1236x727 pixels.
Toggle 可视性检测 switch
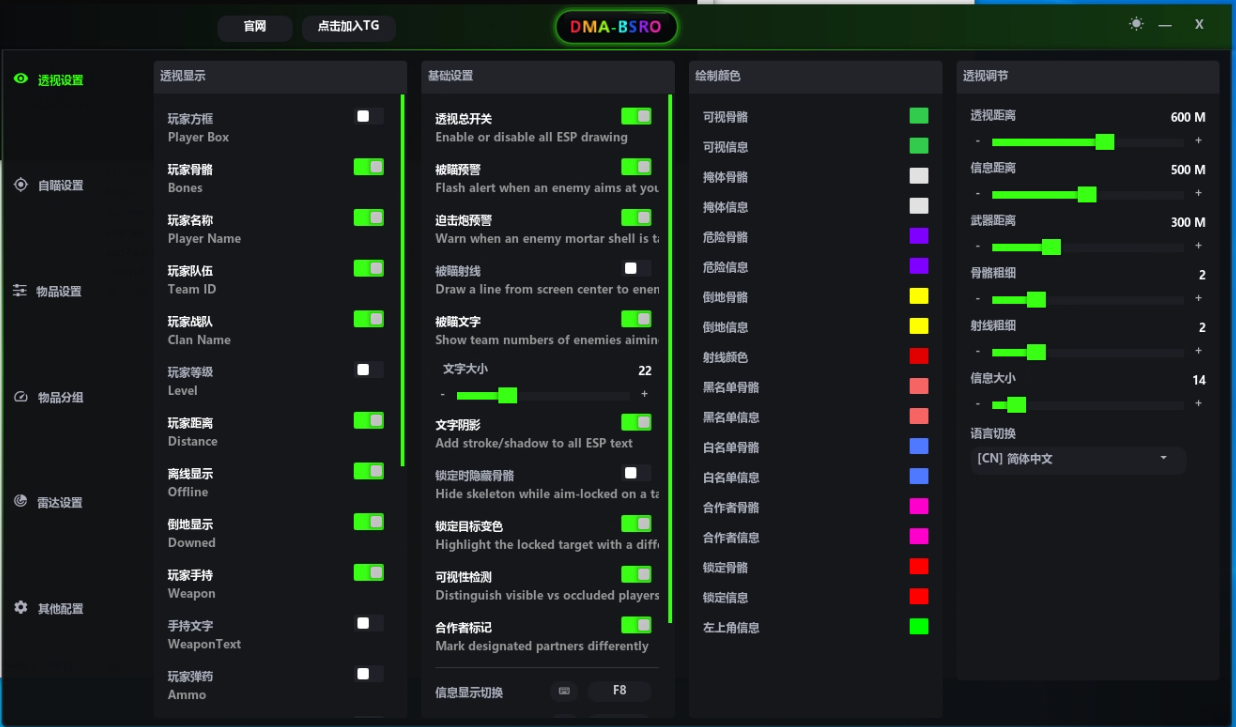tap(636, 574)
